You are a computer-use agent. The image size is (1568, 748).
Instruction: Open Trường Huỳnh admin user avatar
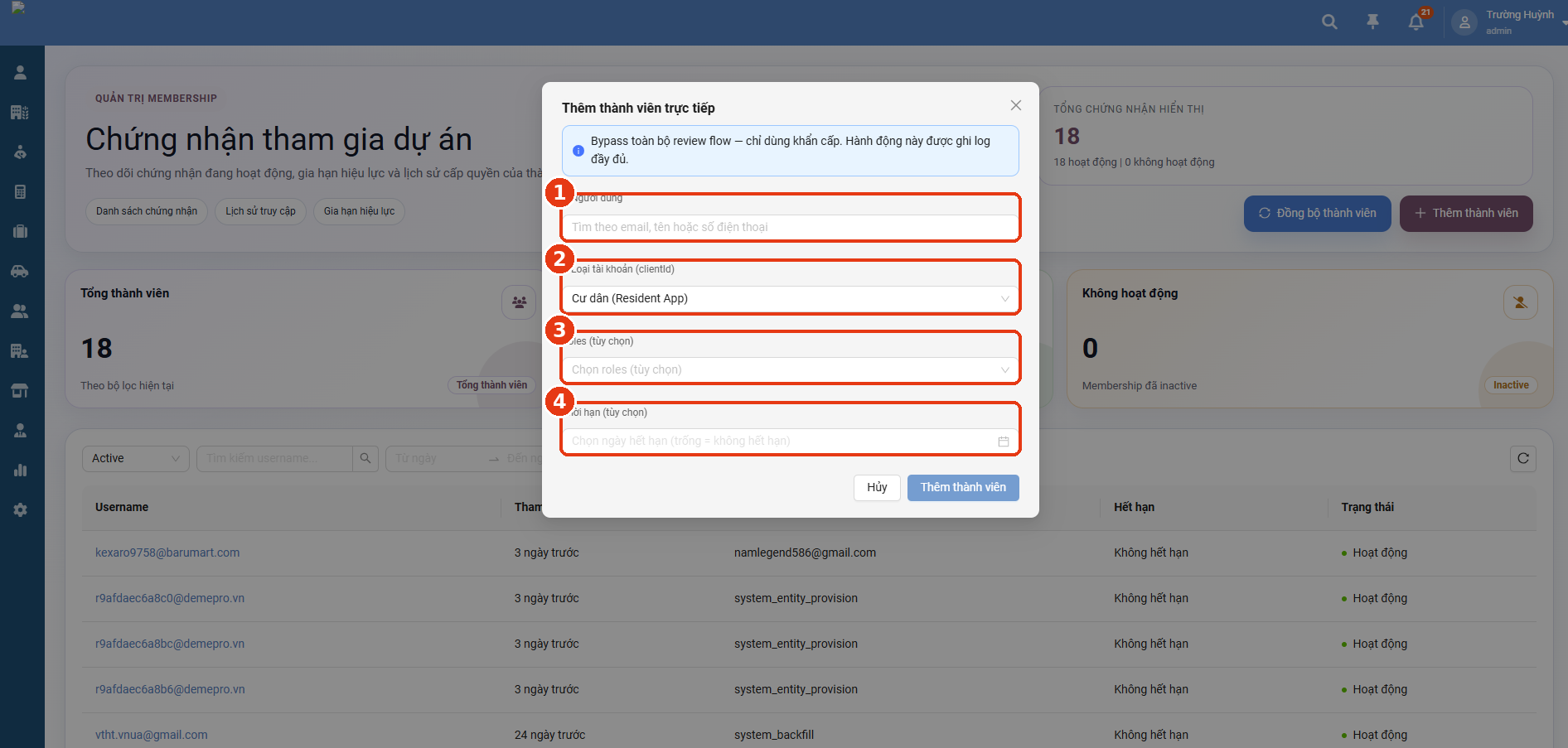1464,22
